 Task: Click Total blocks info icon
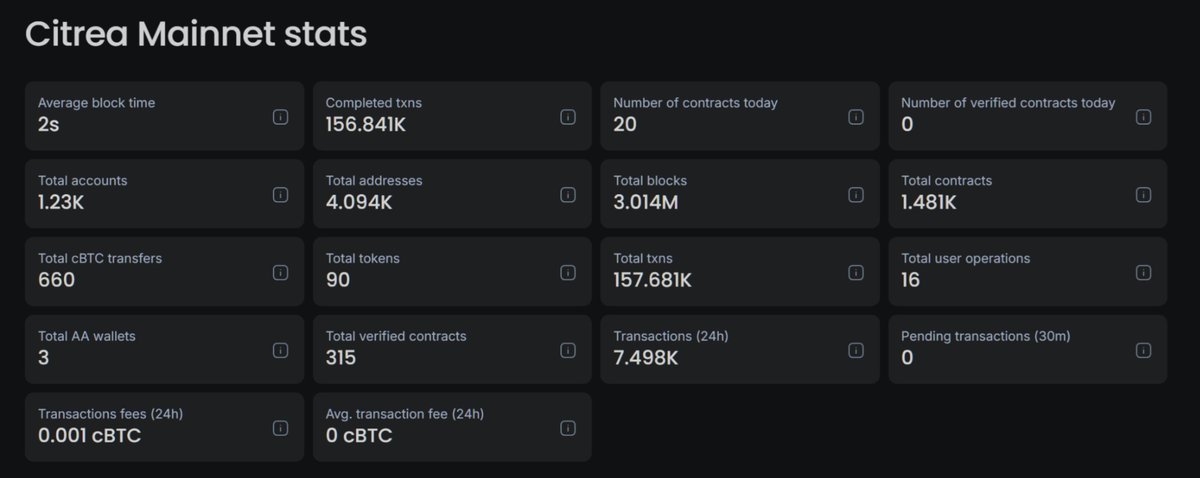tap(856, 194)
